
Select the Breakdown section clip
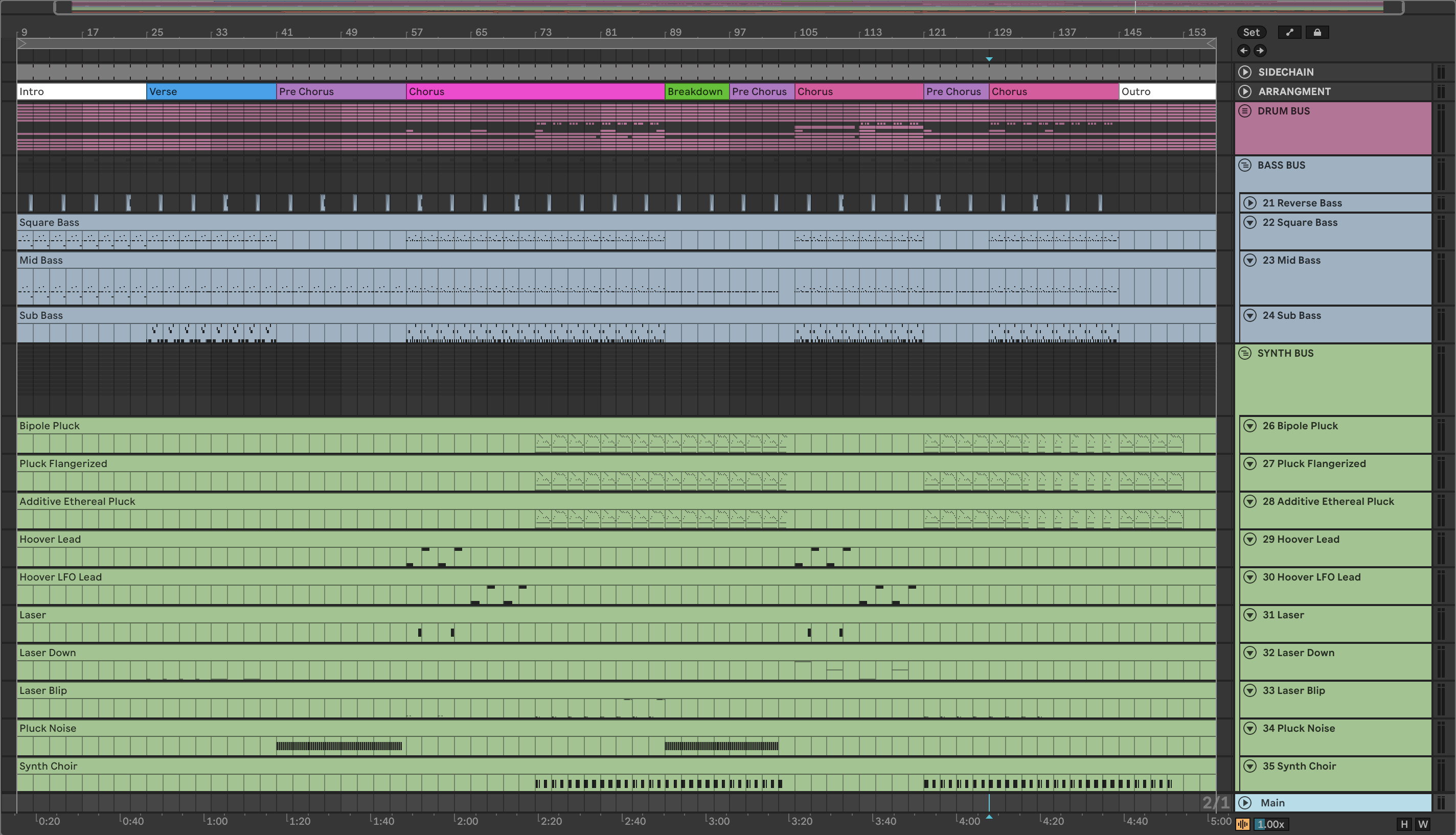point(696,91)
